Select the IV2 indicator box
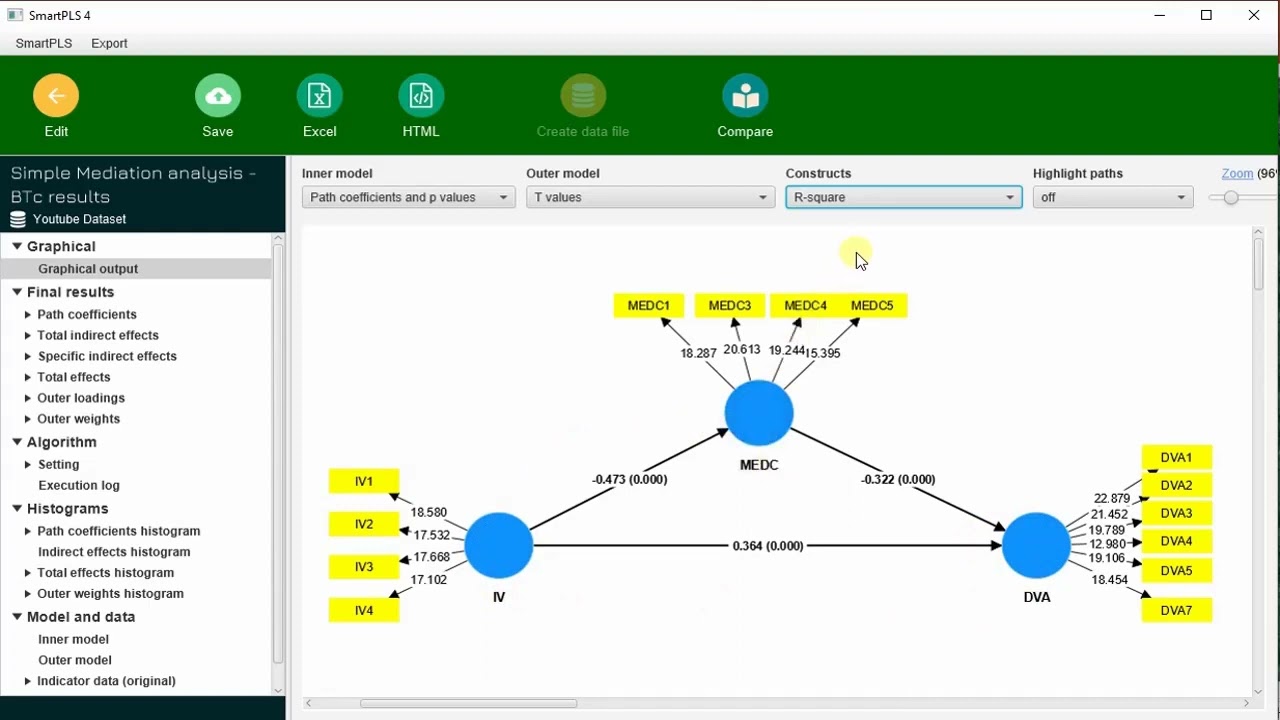Image resolution: width=1280 pixels, height=720 pixels. click(x=364, y=524)
